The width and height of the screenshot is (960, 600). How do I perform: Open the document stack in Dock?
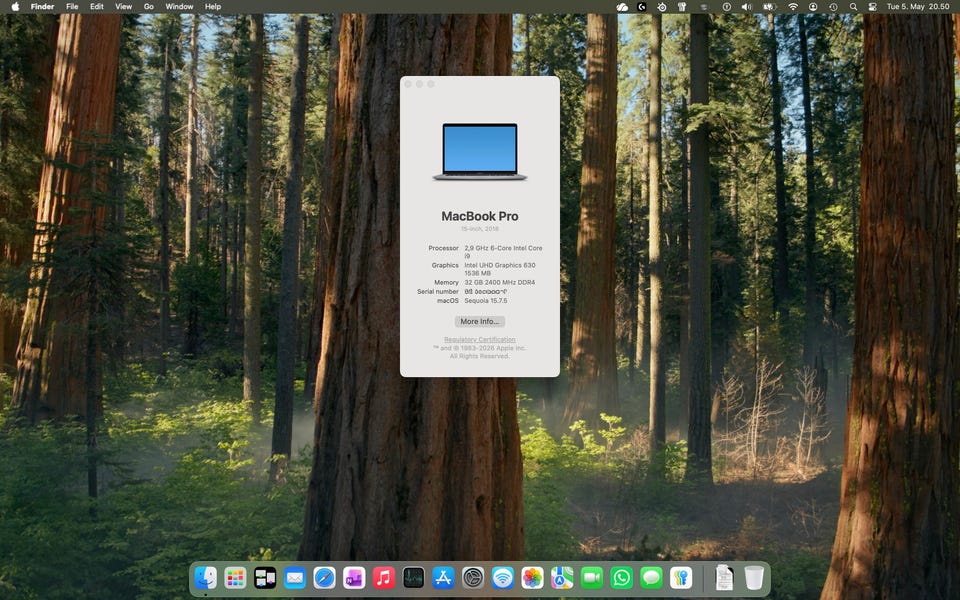pyautogui.click(x=724, y=577)
